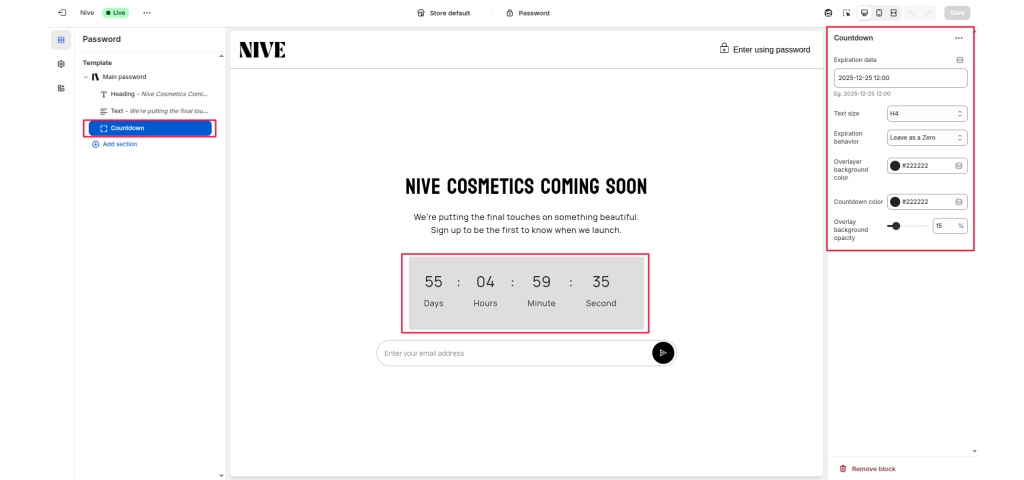Image resolution: width=1024 pixels, height=480 pixels.
Task: Open the Sections panel in sidebar
Action: [61, 40]
